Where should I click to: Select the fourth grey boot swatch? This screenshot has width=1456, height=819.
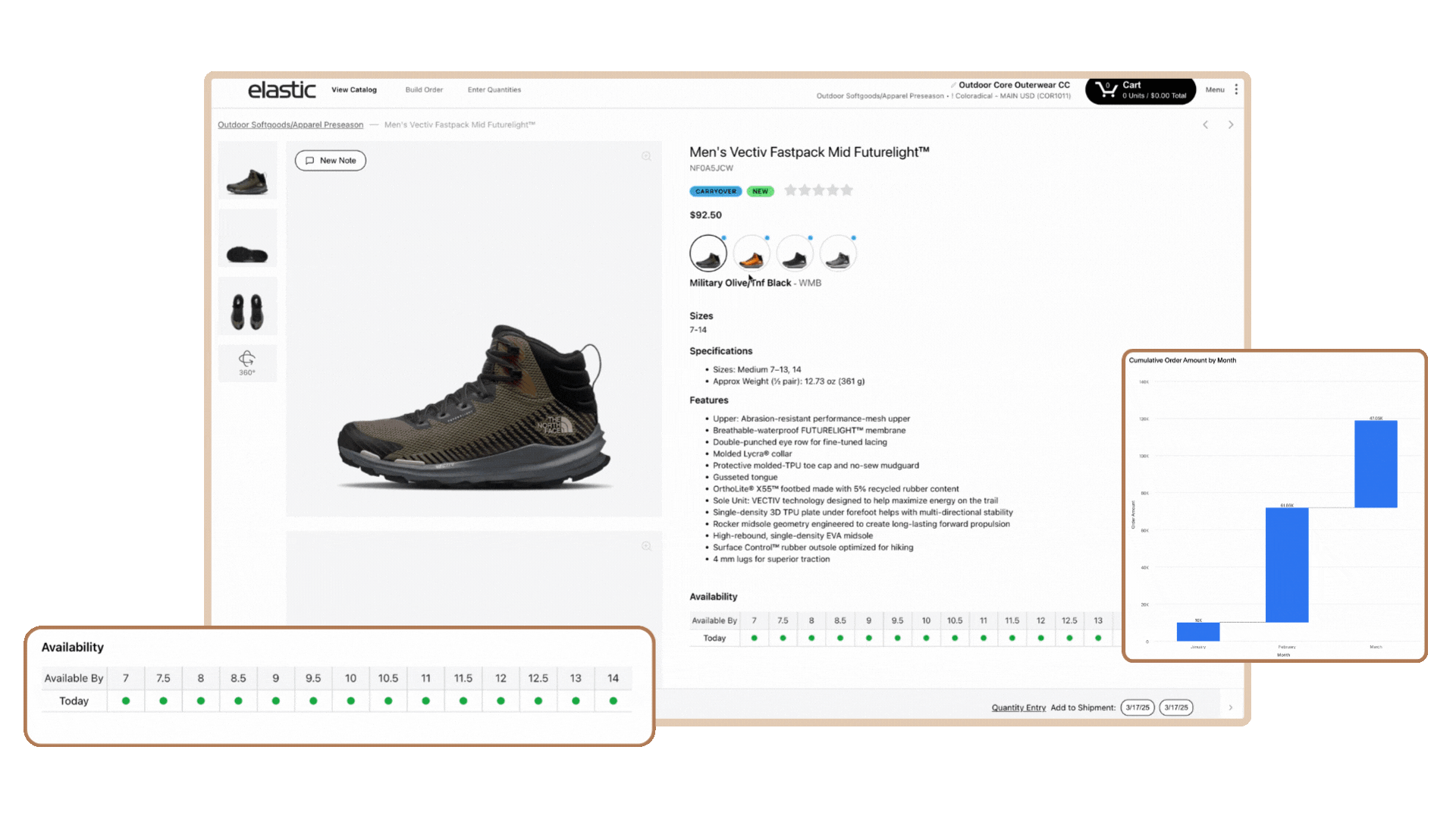pos(838,253)
